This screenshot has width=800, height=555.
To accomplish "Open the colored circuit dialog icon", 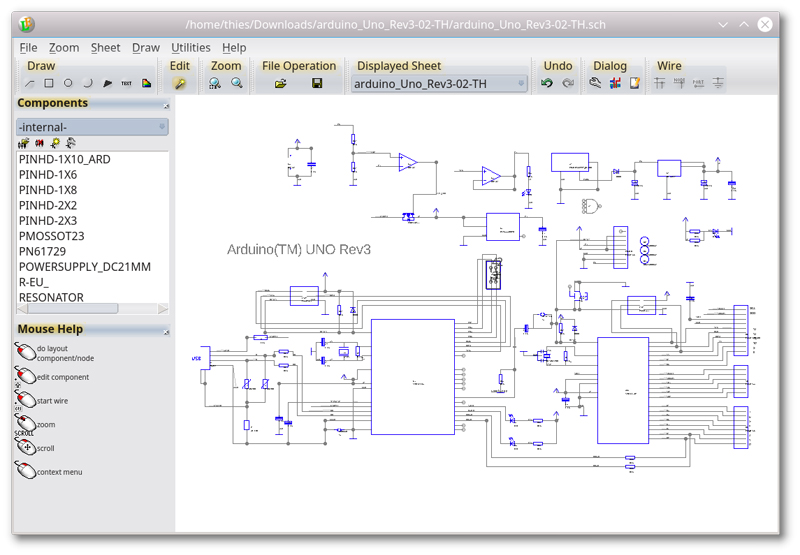I will pyautogui.click(x=615, y=83).
